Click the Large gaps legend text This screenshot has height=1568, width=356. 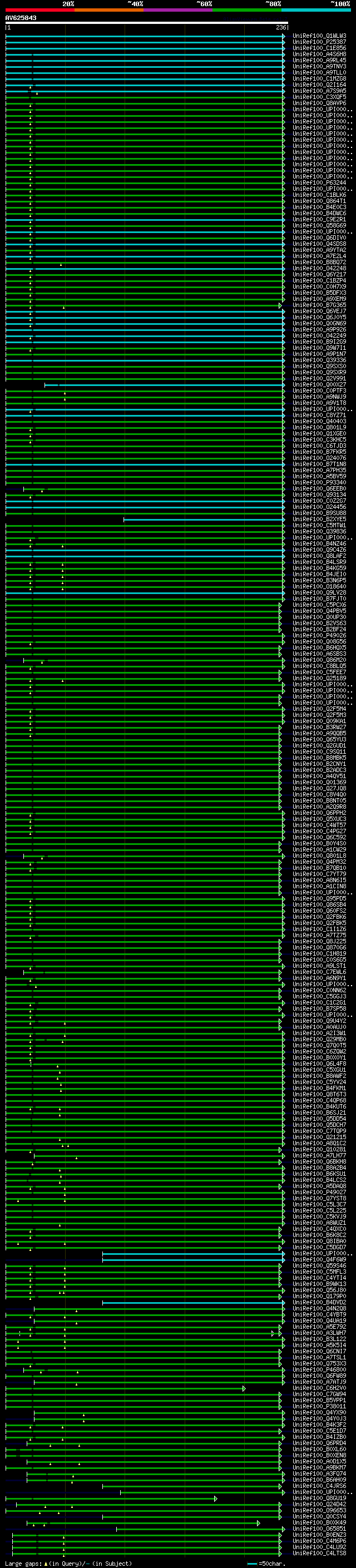coord(67,1563)
